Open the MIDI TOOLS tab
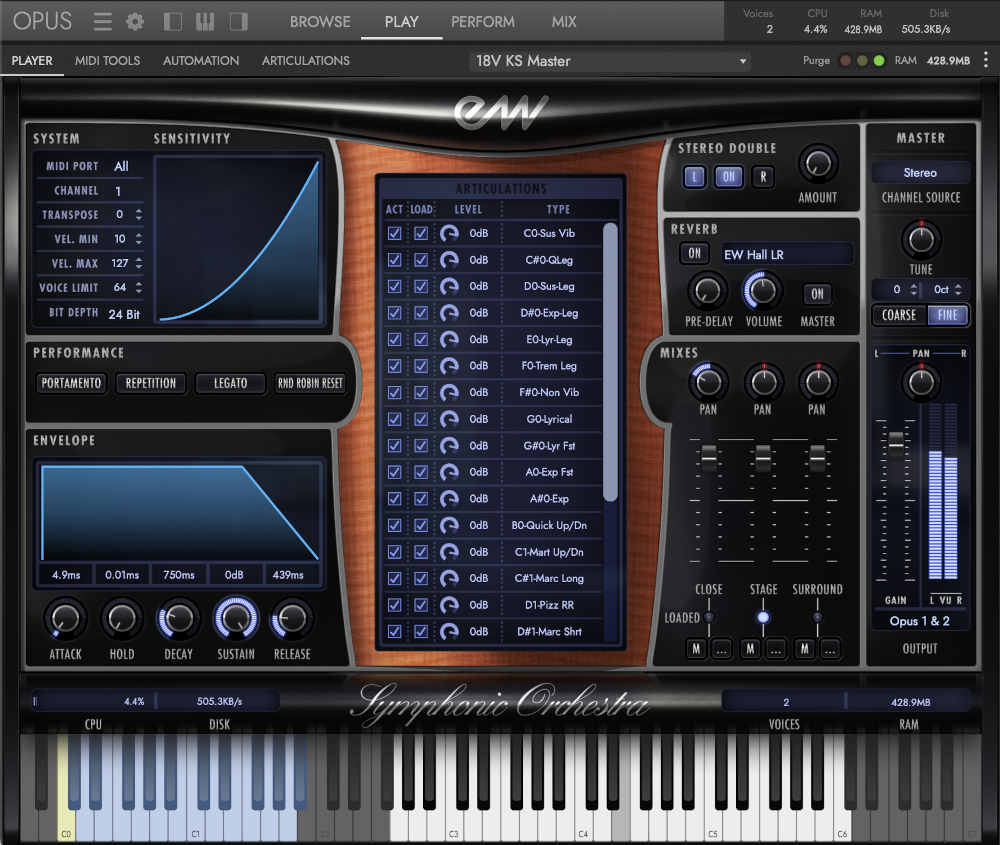The height and width of the screenshot is (845, 1000). 107,60
